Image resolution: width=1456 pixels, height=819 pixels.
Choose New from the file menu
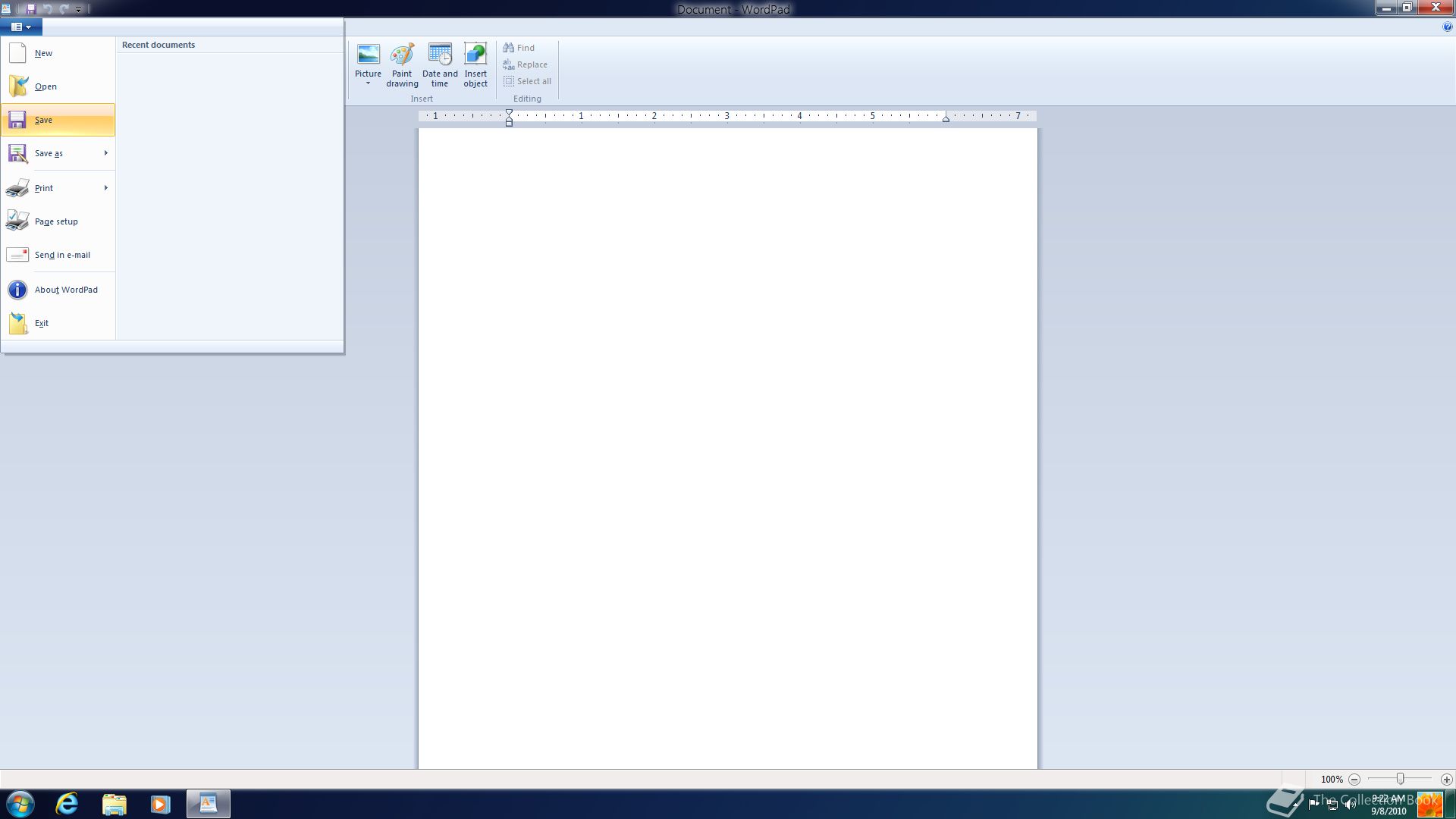click(x=43, y=53)
